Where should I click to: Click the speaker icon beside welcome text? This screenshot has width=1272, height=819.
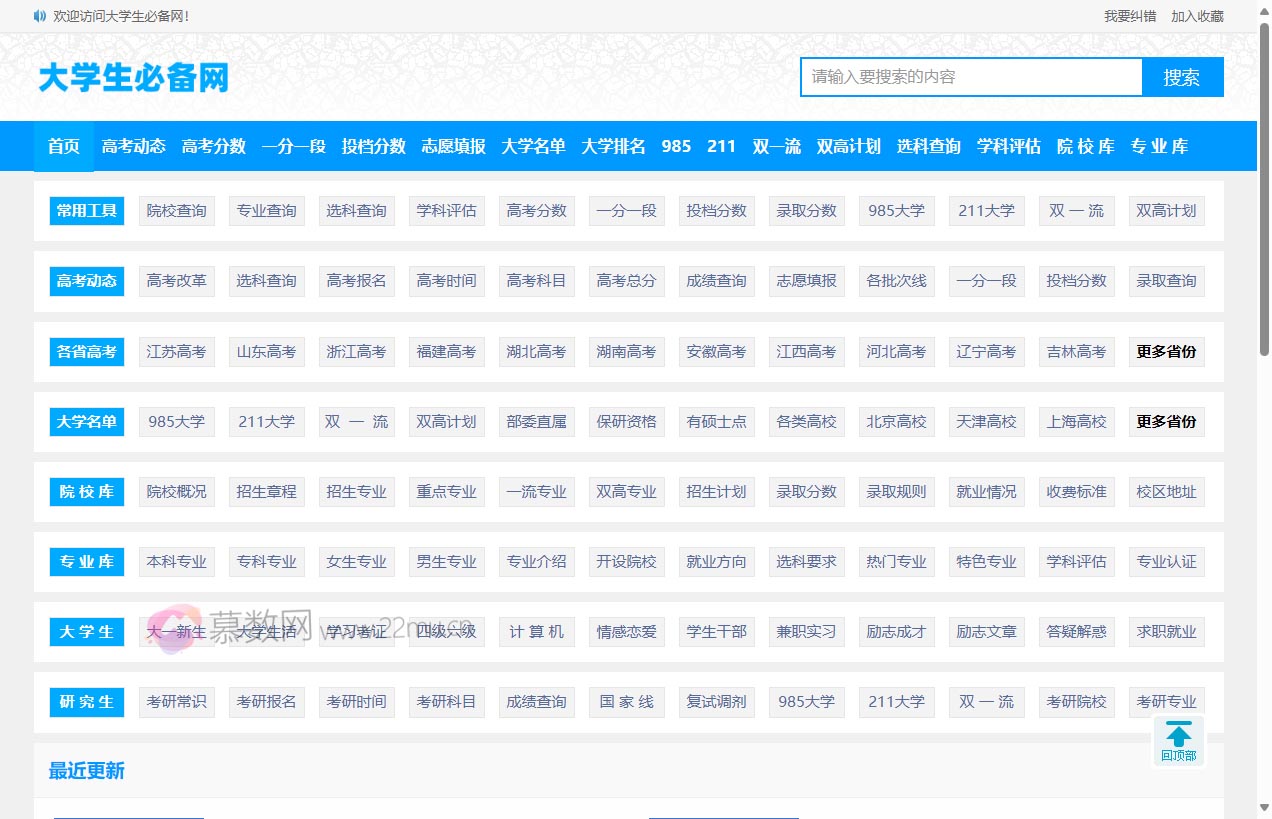39,16
